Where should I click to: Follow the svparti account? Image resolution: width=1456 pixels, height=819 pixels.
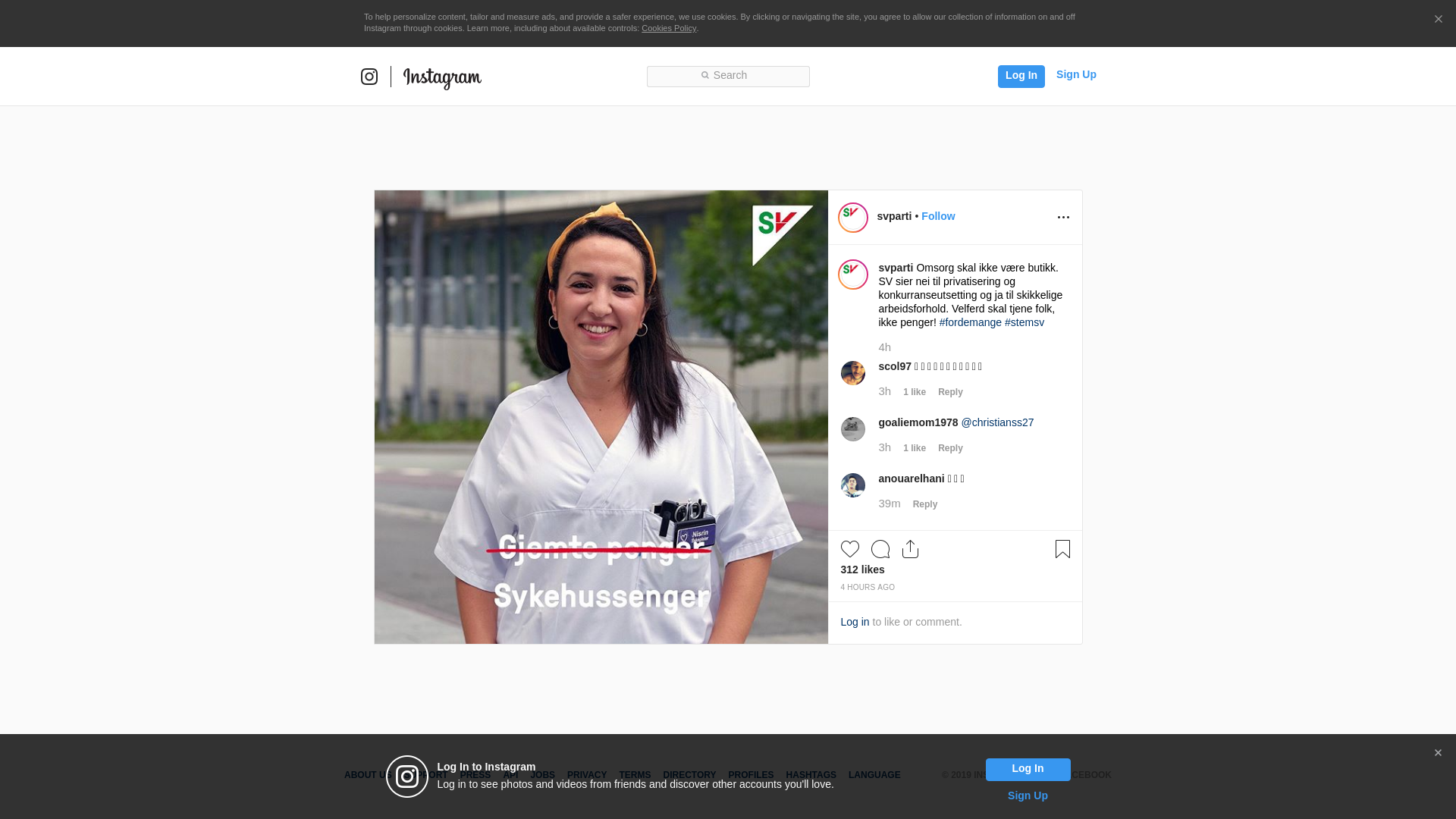[938, 216]
